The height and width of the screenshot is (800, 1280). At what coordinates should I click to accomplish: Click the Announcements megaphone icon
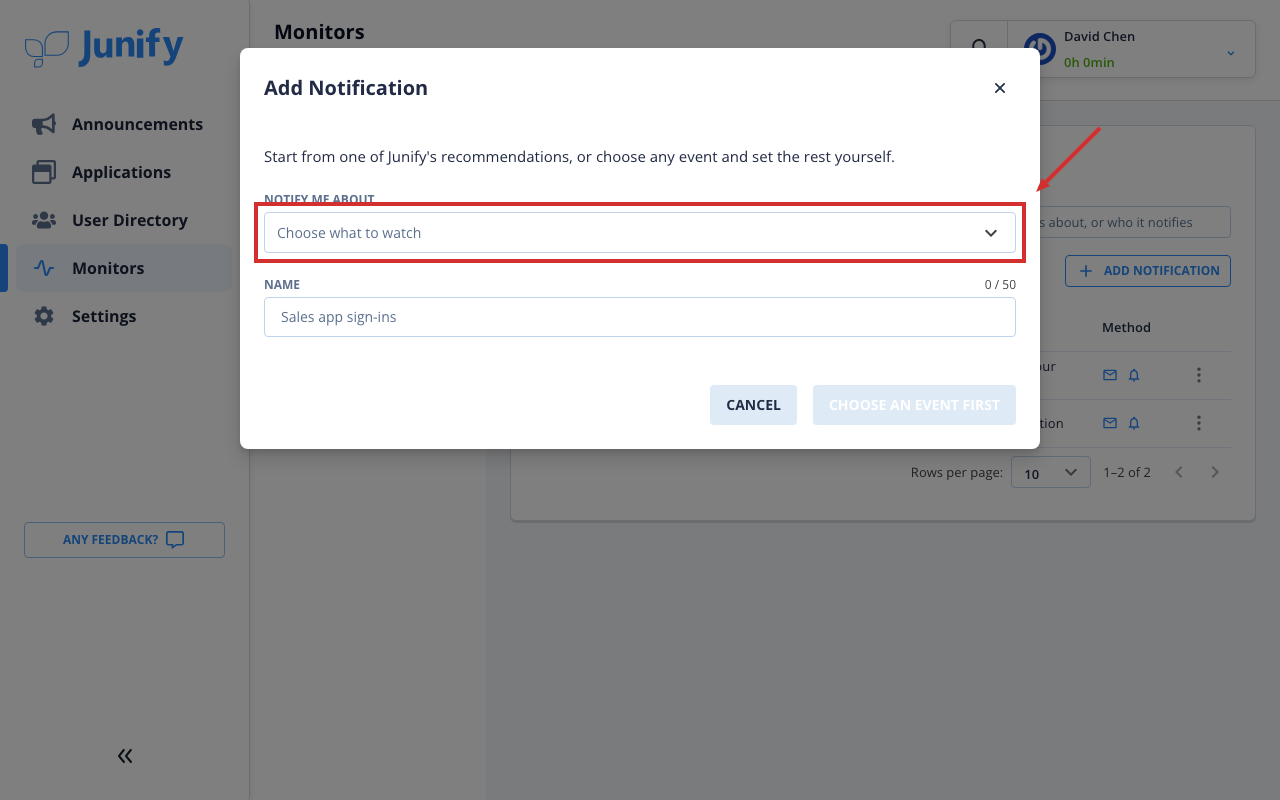click(x=44, y=124)
